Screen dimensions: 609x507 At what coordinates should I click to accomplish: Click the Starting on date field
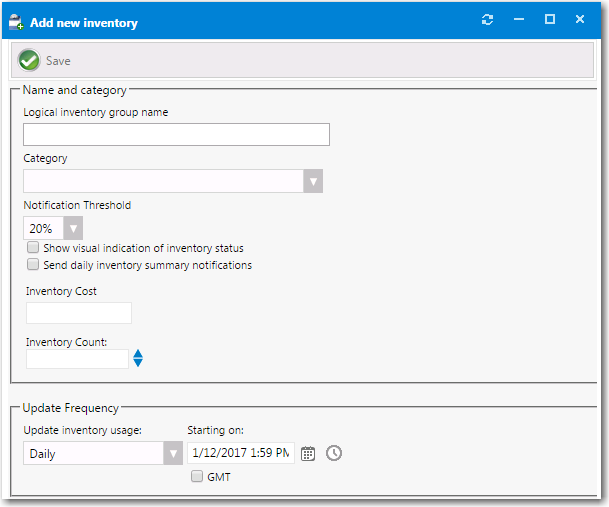[x=240, y=454]
